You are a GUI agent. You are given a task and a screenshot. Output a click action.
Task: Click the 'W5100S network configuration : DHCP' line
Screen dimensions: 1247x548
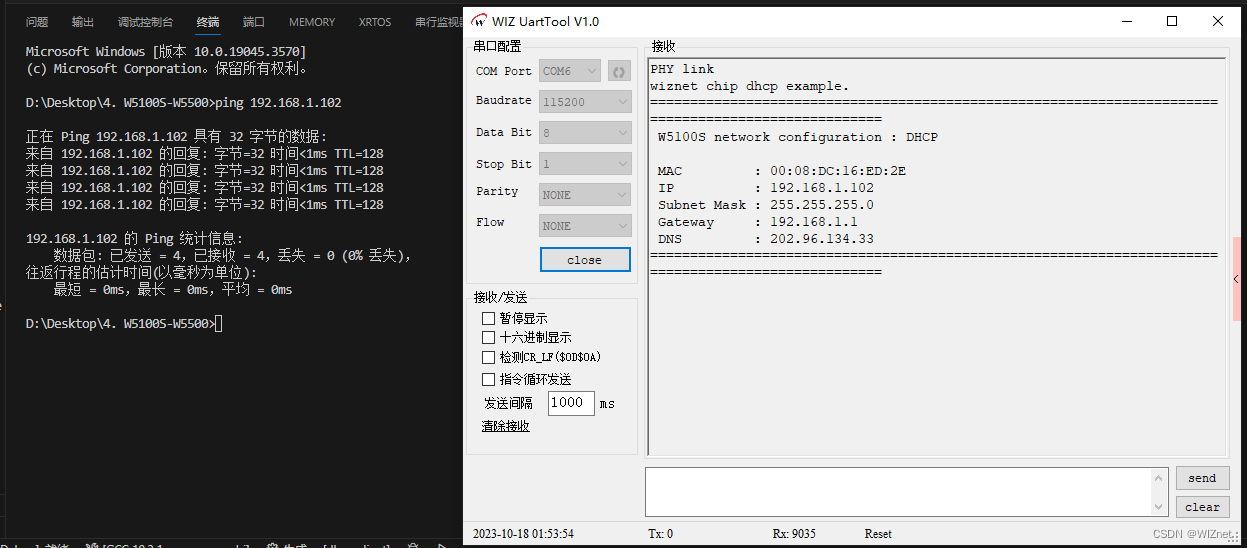point(798,137)
